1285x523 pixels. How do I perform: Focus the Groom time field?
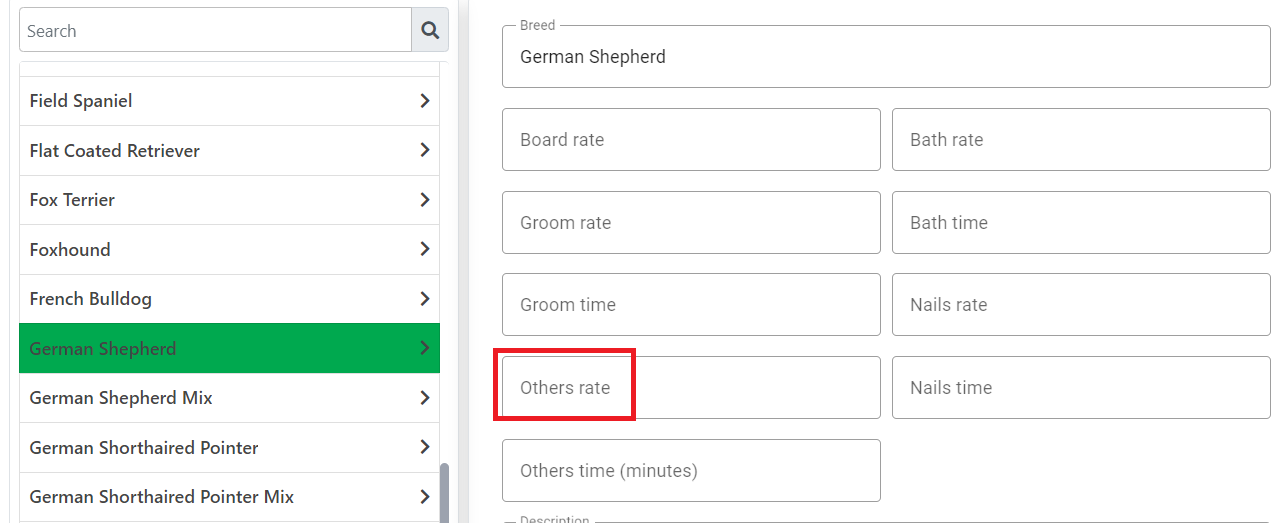[x=691, y=305]
